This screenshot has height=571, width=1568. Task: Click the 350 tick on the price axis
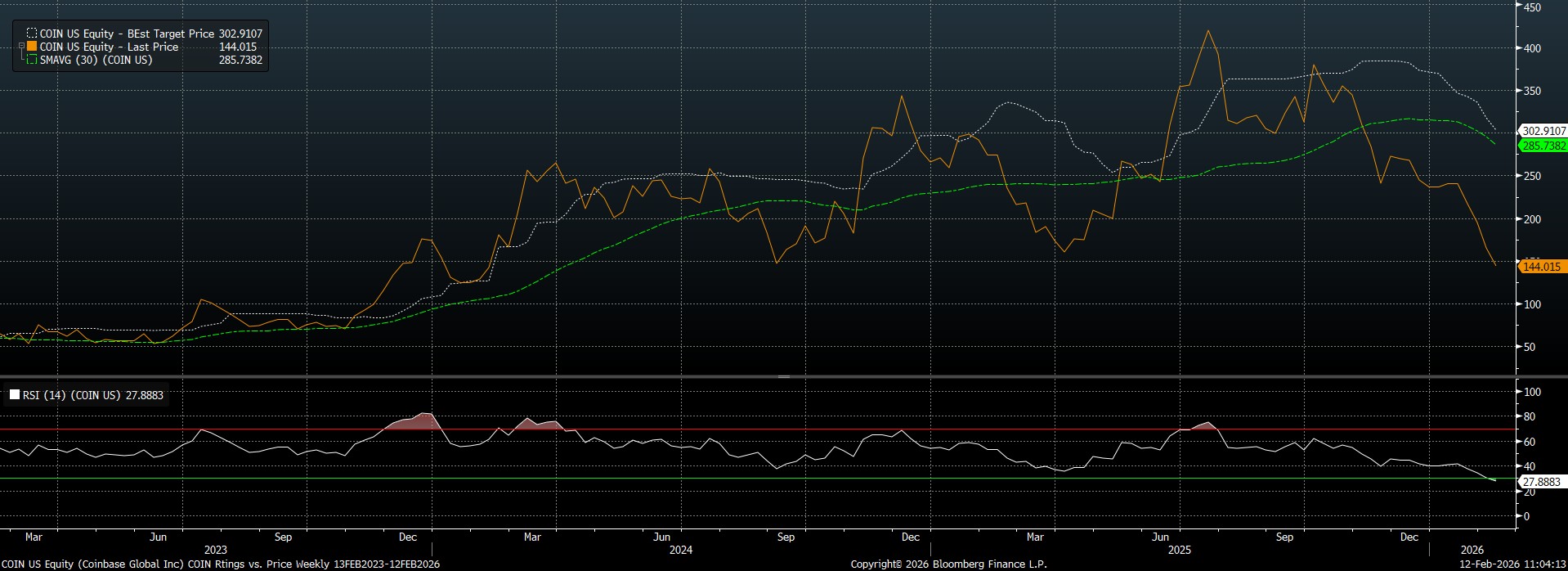[1532, 92]
